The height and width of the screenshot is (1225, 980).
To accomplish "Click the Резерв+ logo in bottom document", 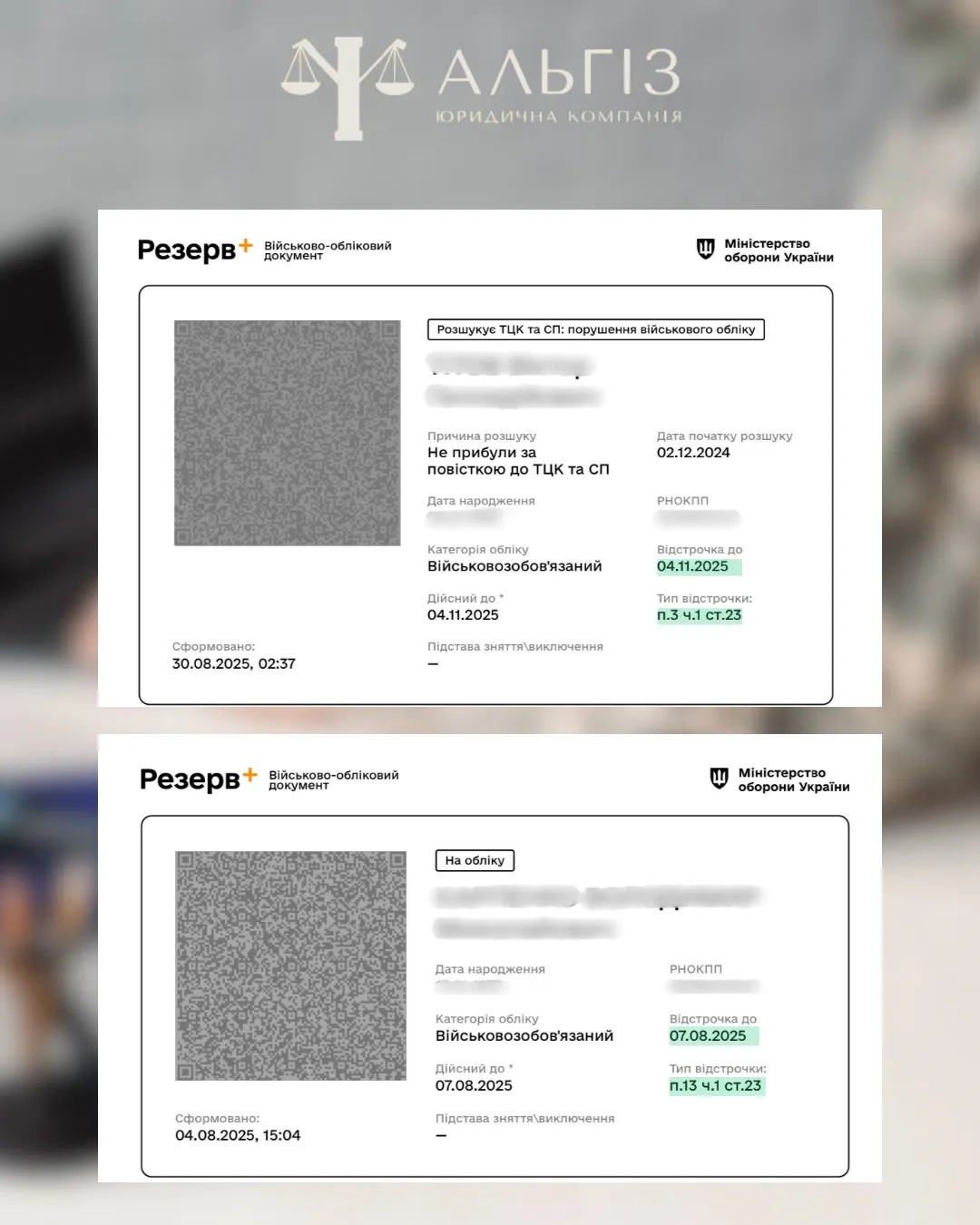I will point(199,779).
